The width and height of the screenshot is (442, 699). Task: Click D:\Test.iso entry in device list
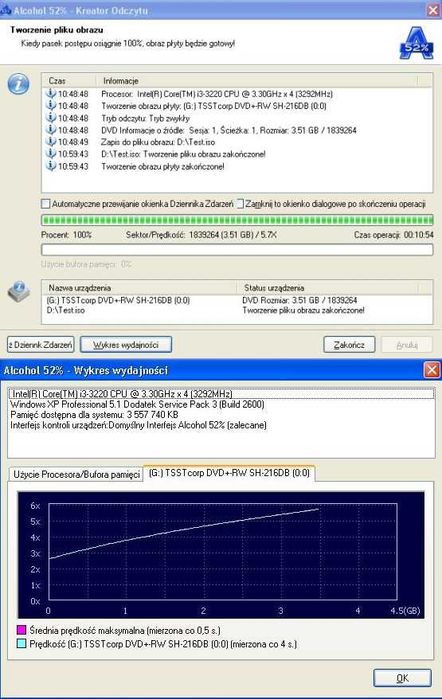click(66, 310)
